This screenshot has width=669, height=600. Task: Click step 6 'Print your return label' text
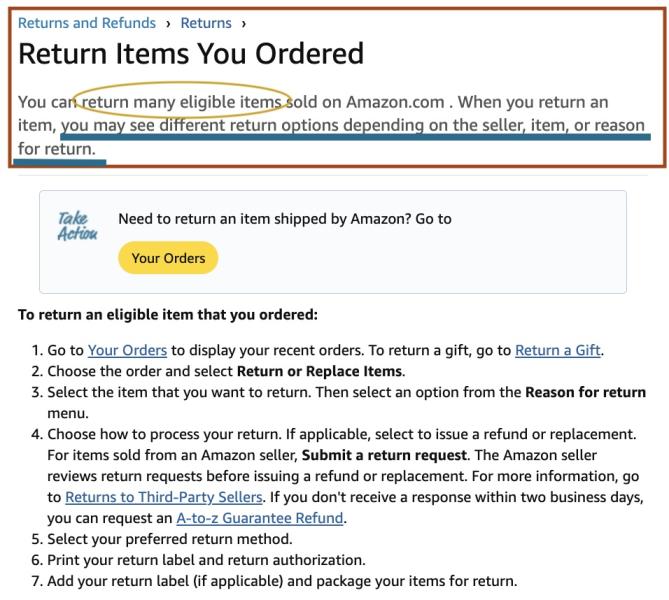tap(206, 560)
